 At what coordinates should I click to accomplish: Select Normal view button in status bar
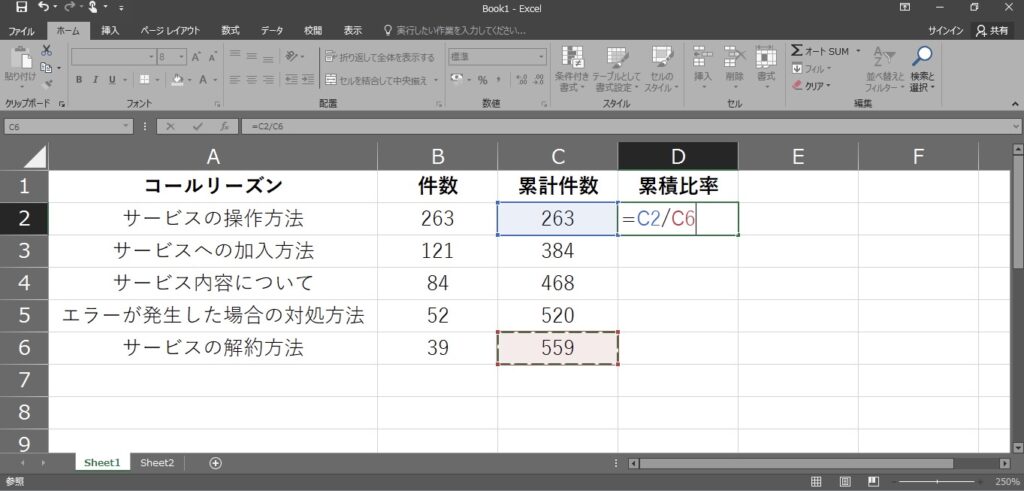[817, 481]
